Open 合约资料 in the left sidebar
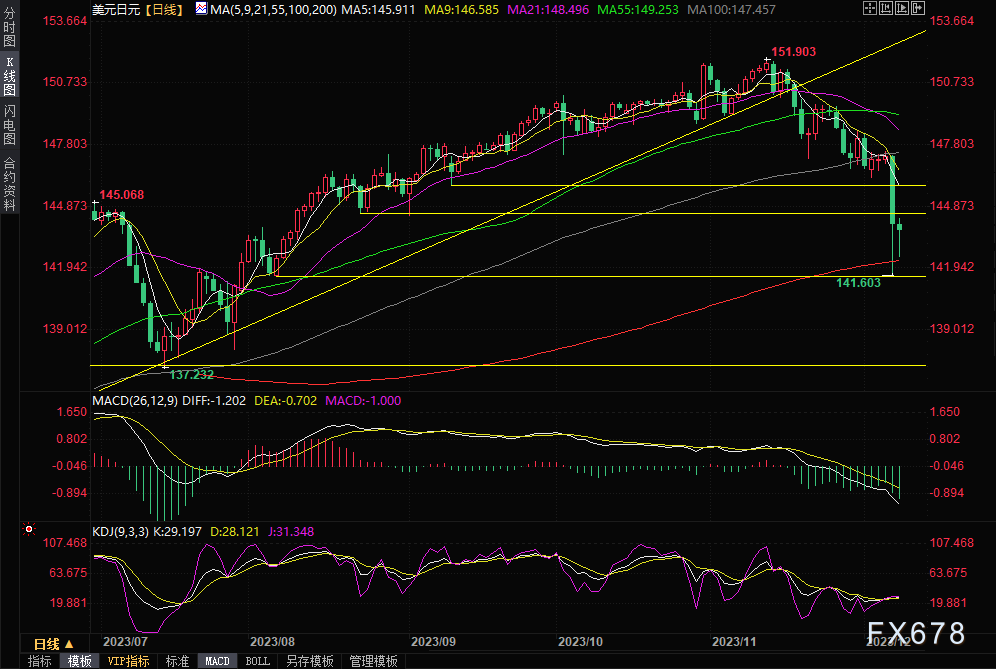The image size is (996, 669). point(9,184)
